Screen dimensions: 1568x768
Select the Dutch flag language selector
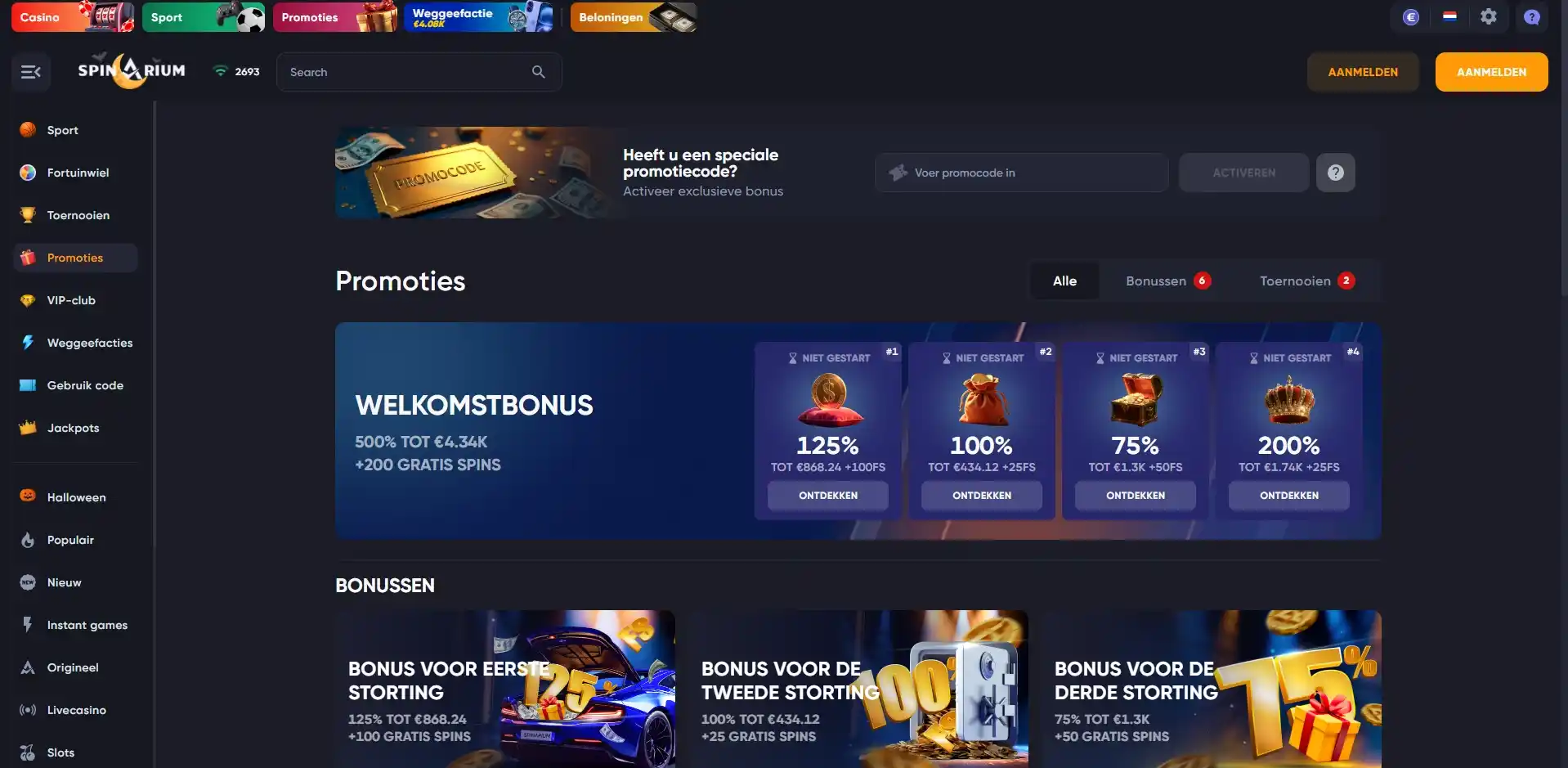[1449, 16]
